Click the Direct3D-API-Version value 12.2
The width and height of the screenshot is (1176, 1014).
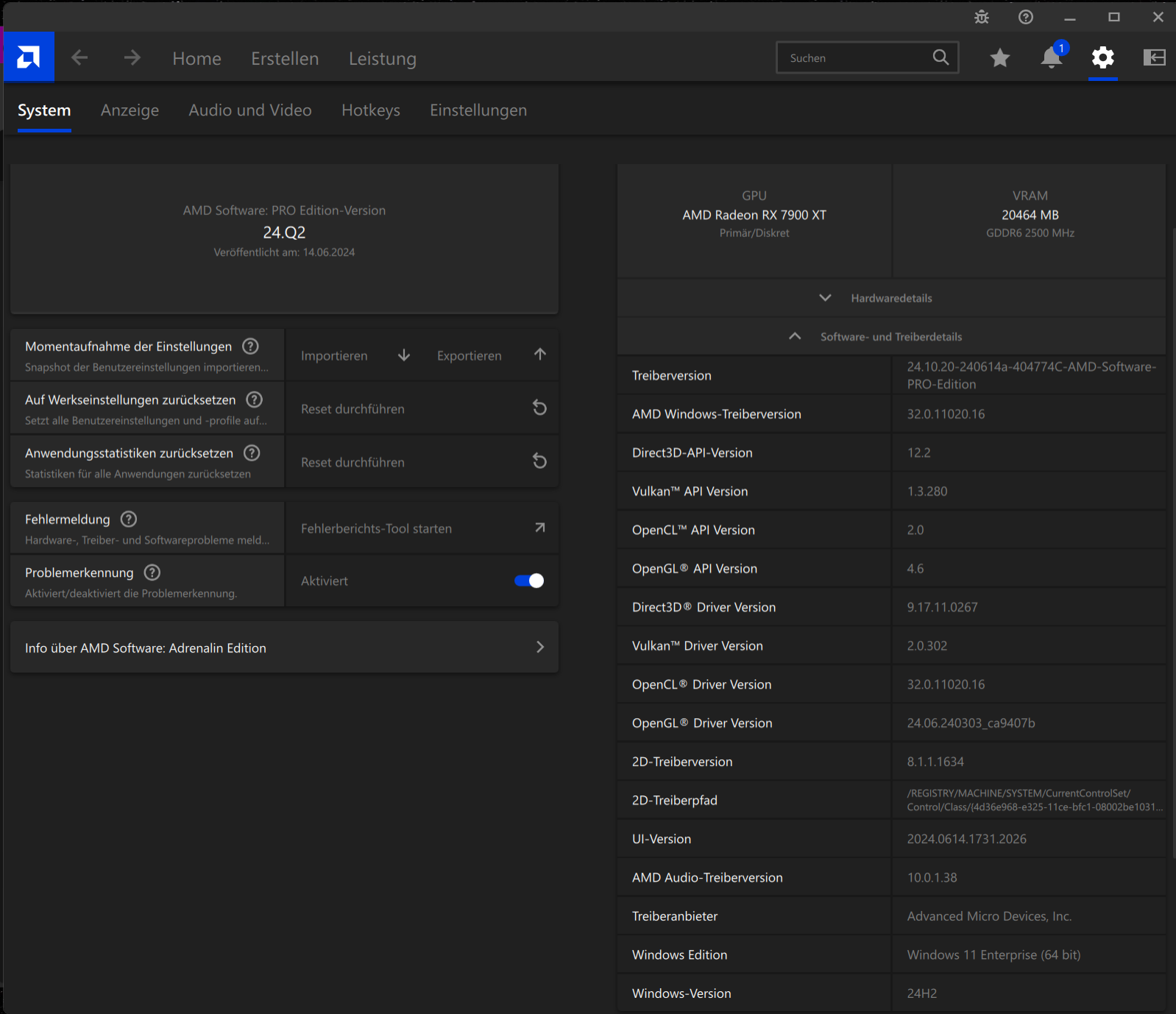pyautogui.click(x=918, y=453)
